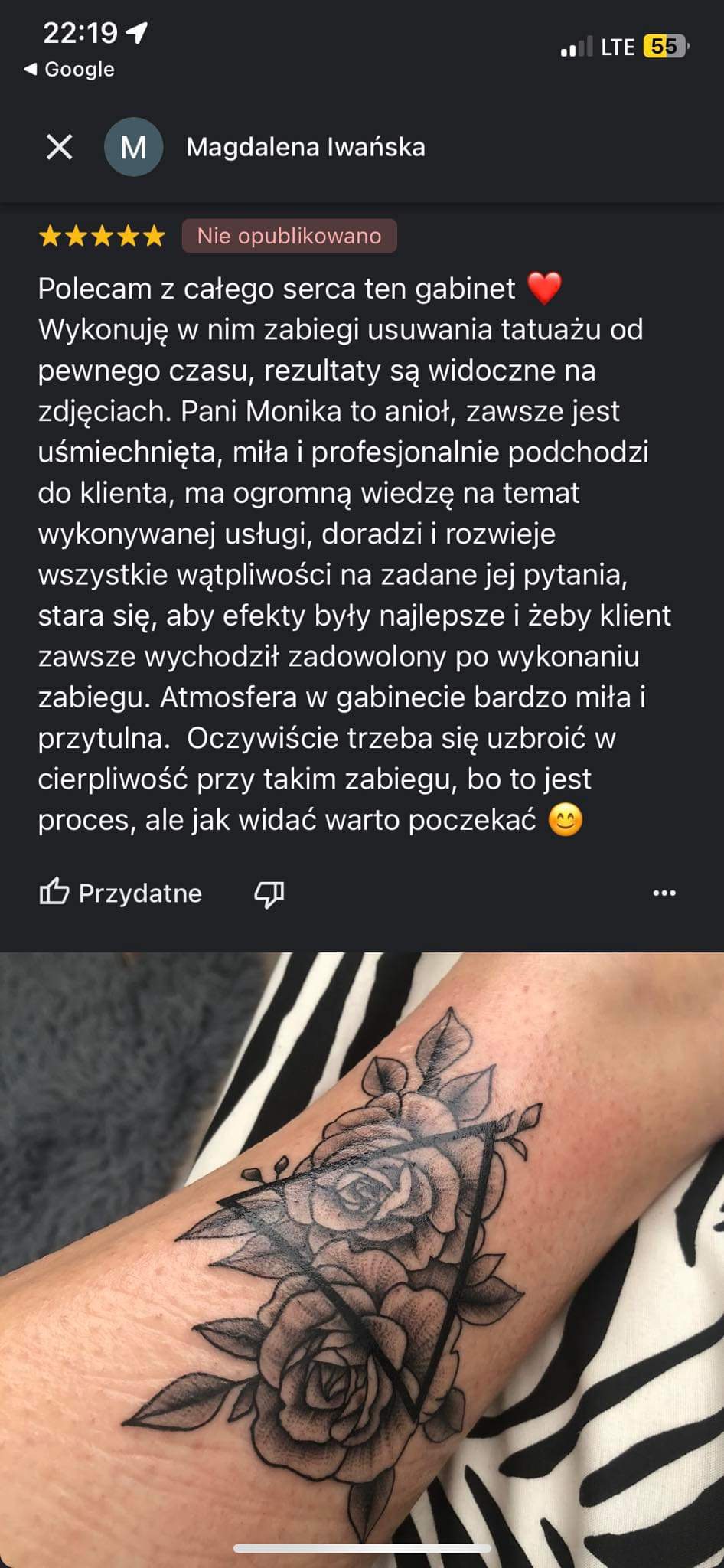Return to Google via back arrow
Screen dimensions: 724x1568
[30, 69]
